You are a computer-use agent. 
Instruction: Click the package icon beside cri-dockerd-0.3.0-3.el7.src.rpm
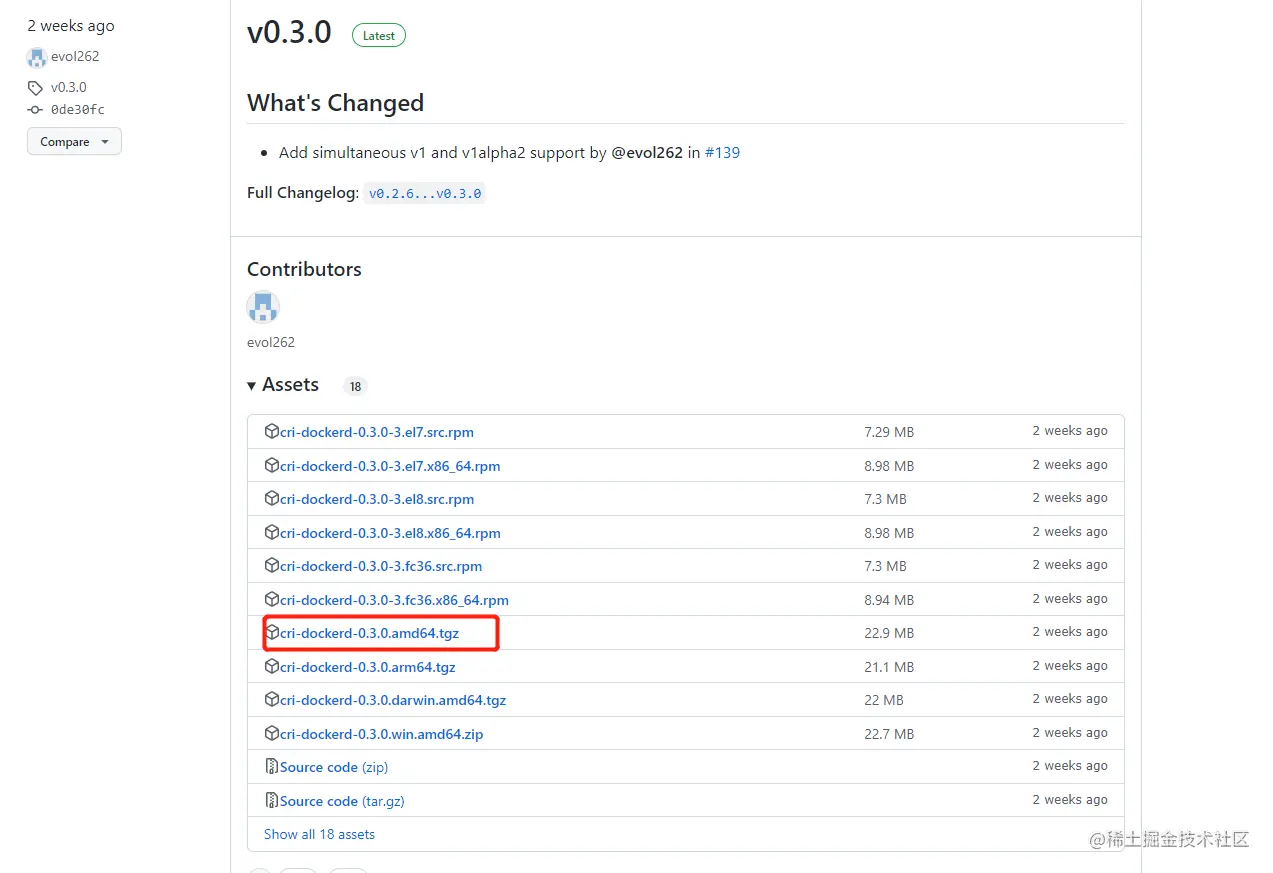point(272,432)
